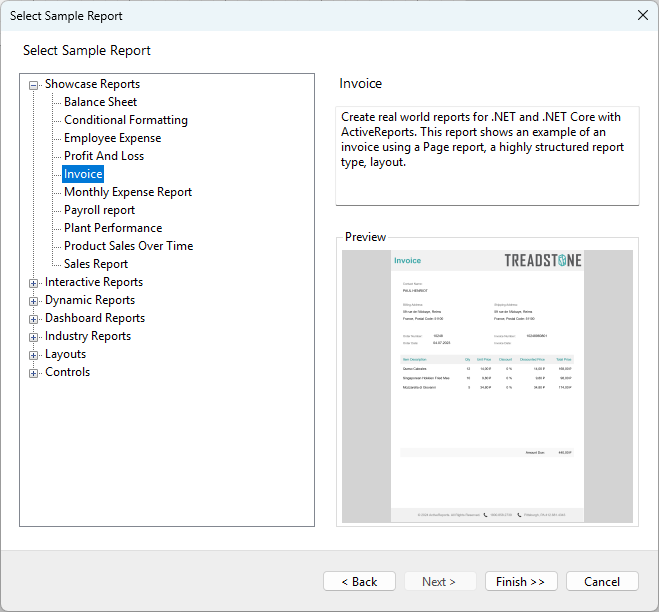
Task: Expand the Dynamic Reports node
Action: 34,301
